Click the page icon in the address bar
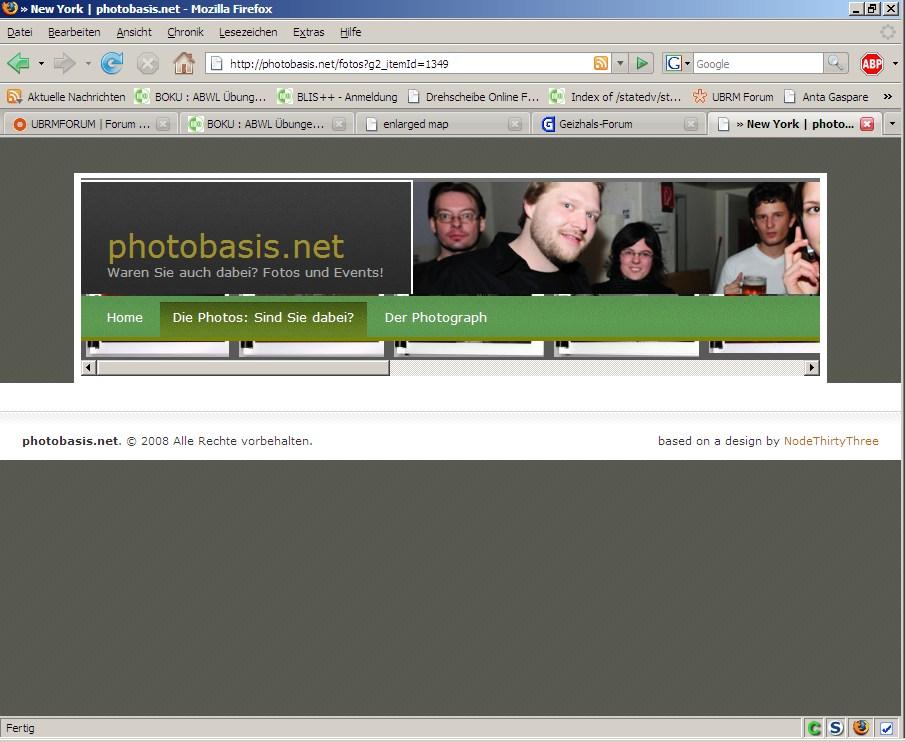The image size is (905, 742). coord(216,63)
